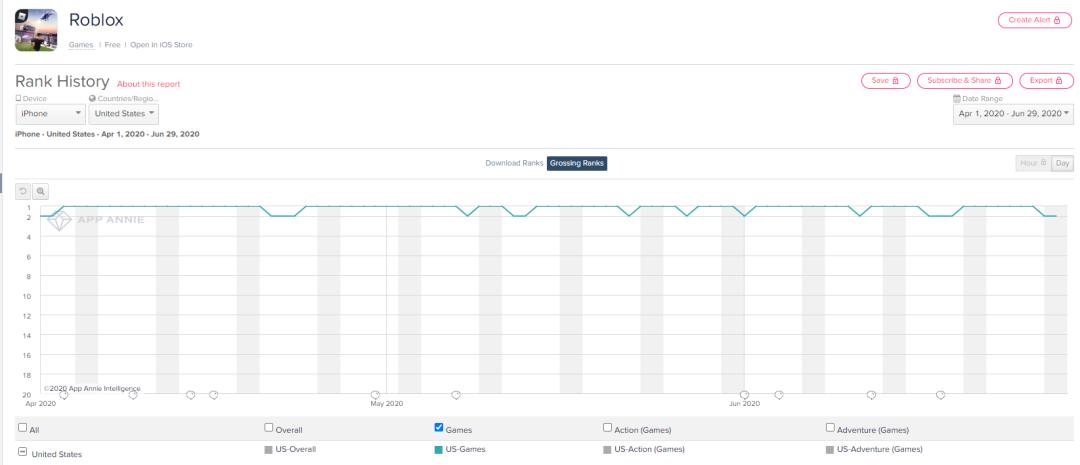Click the gray US-Overall legend swatch
Viewport: 1080px width, 465px height.
(x=270, y=450)
